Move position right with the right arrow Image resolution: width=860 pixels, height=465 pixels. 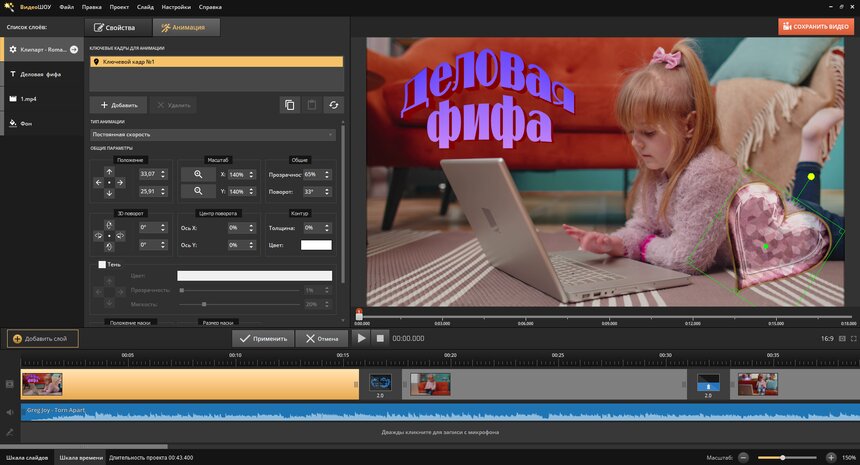[120, 182]
